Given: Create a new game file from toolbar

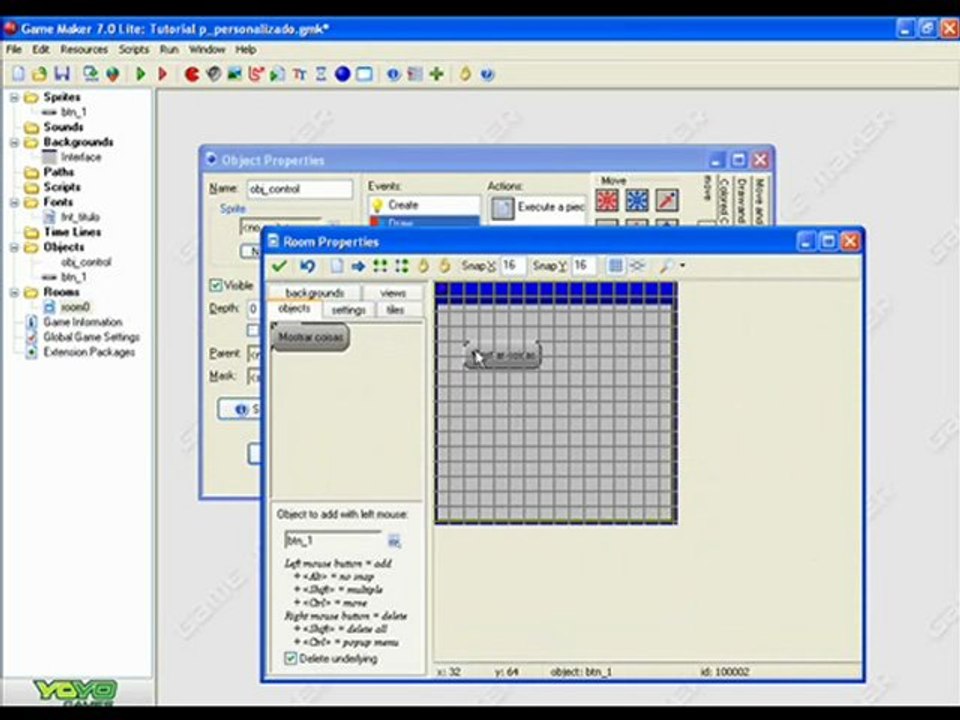Looking at the screenshot, I should (x=18, y=74).
